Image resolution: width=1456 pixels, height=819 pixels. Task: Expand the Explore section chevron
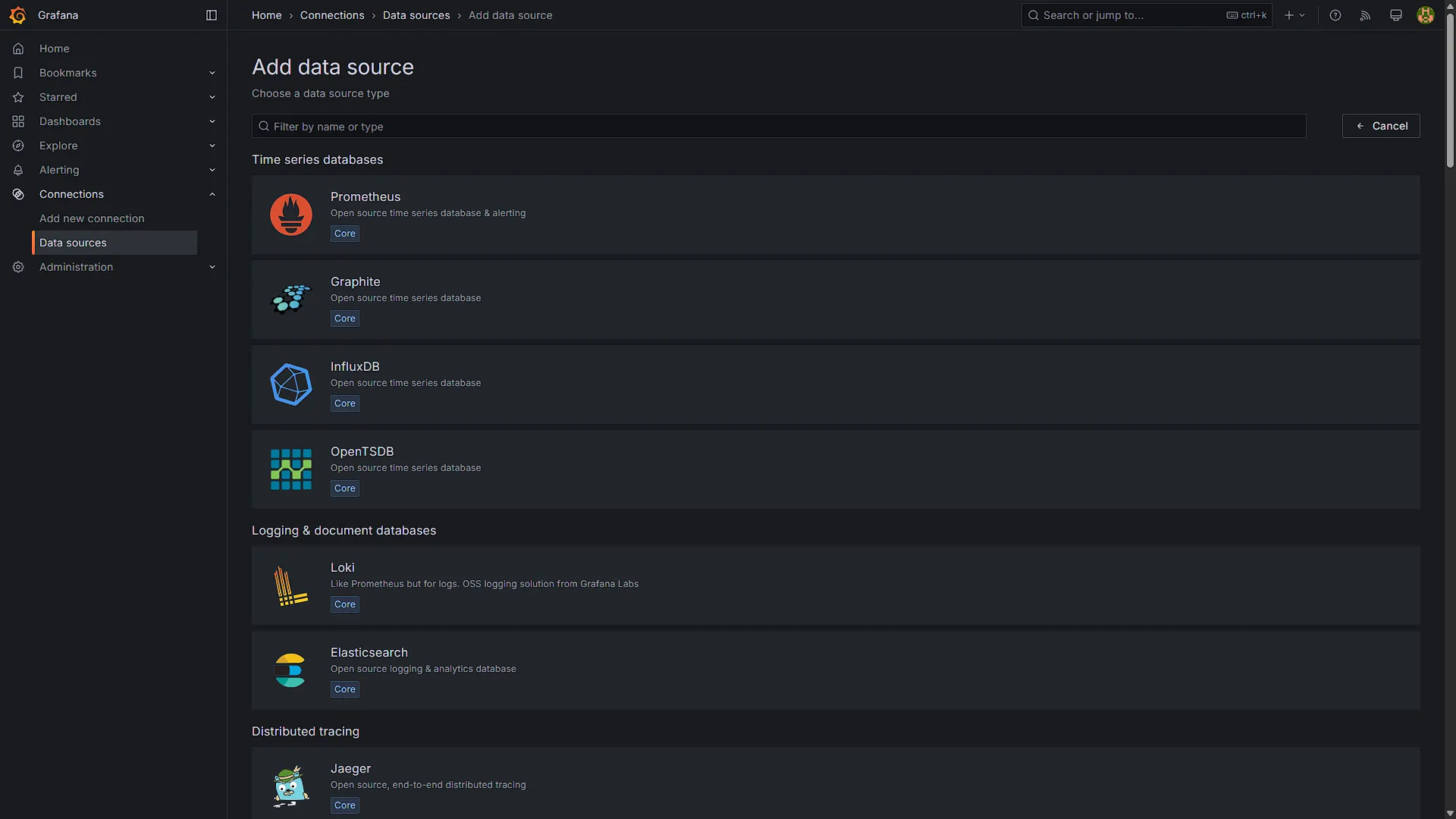tap(212, 146)
